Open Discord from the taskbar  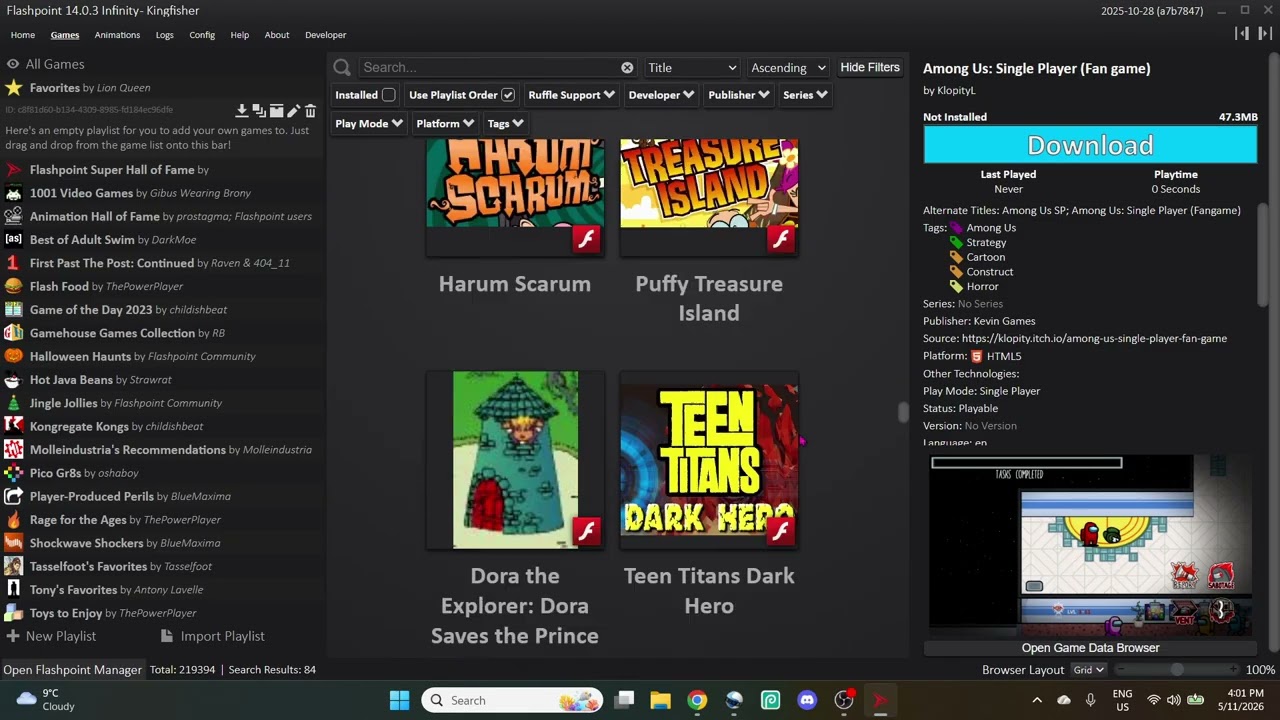(x=807, y=700)
